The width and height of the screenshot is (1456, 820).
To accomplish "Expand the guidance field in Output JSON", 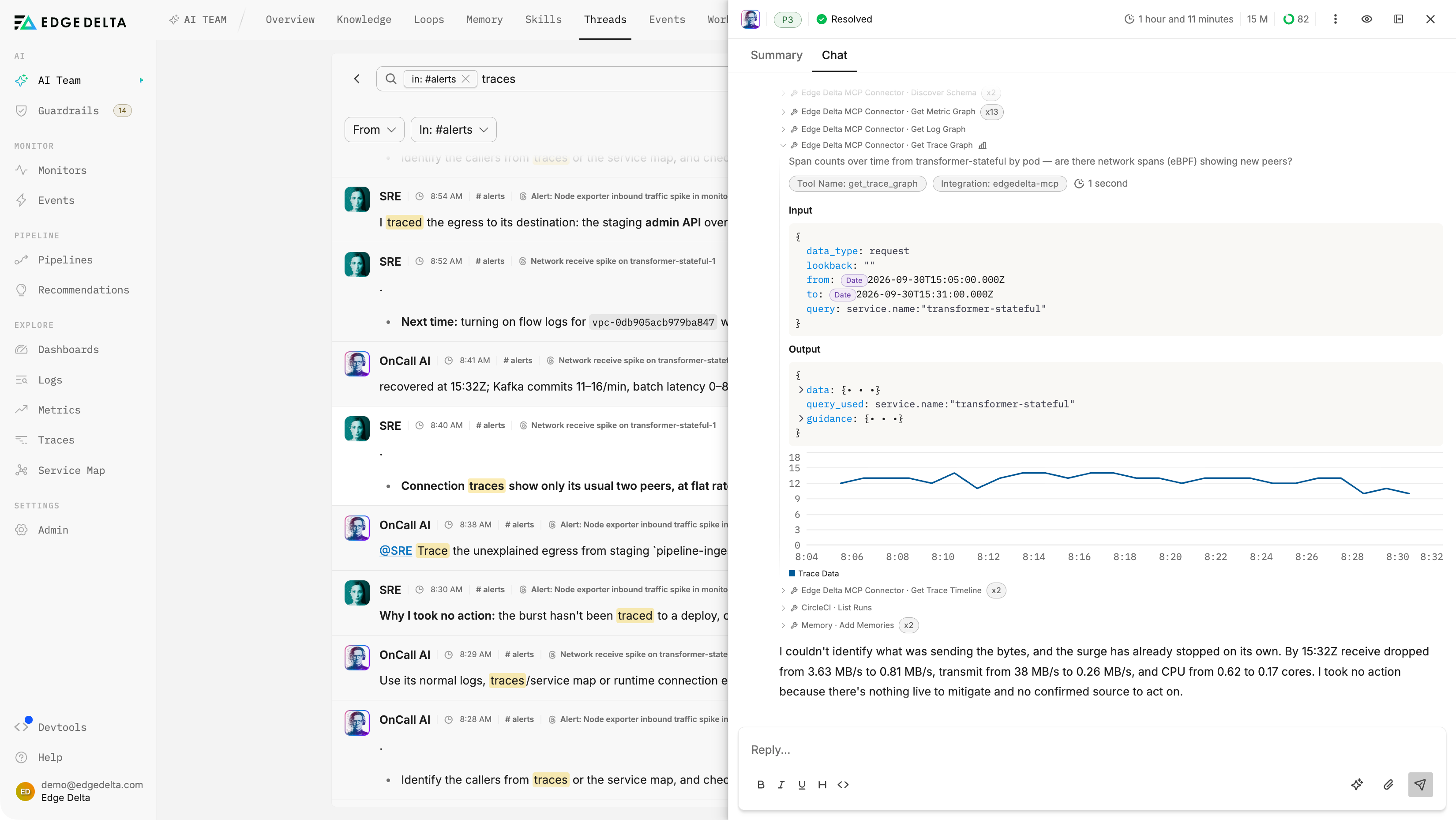I will [801, 418].
